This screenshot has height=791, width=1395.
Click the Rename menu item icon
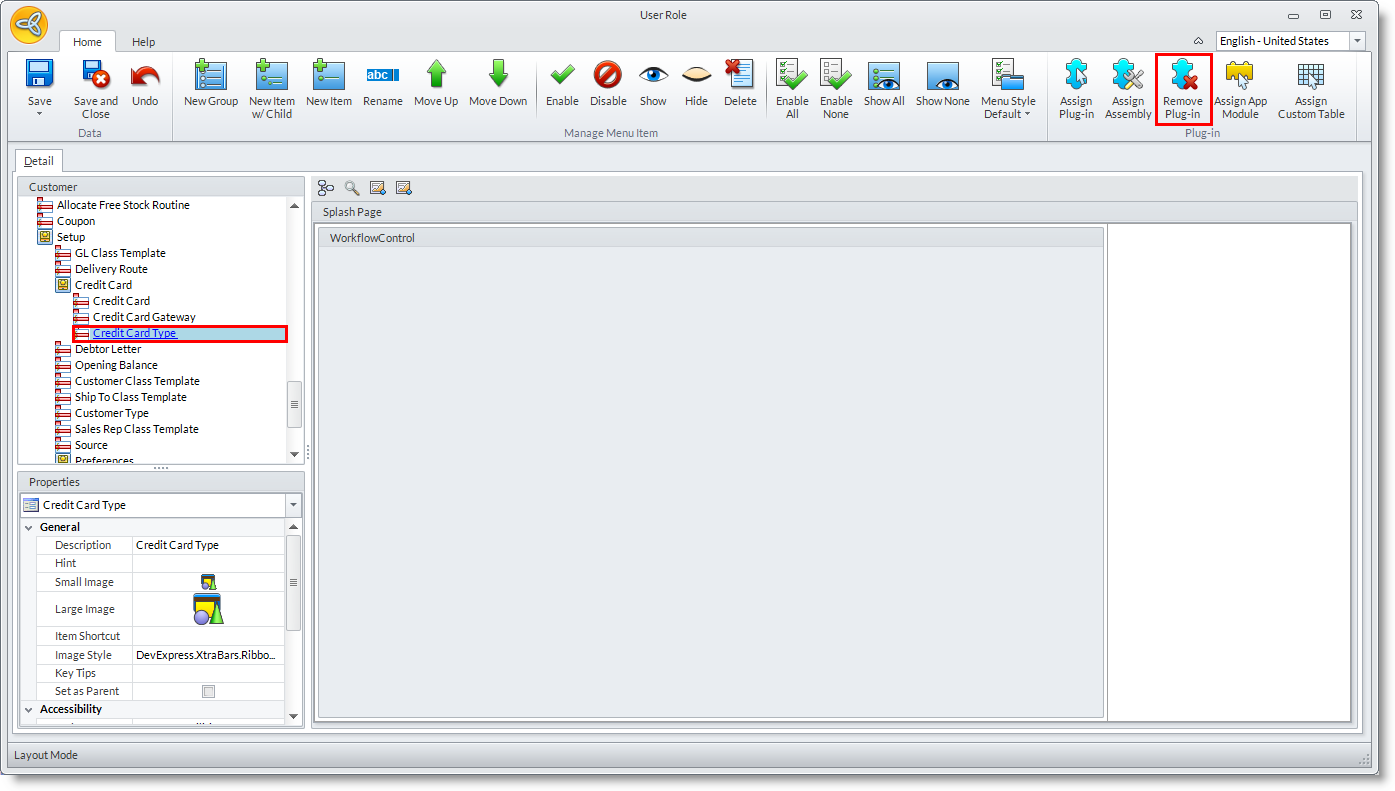click(x=382, y=76)
